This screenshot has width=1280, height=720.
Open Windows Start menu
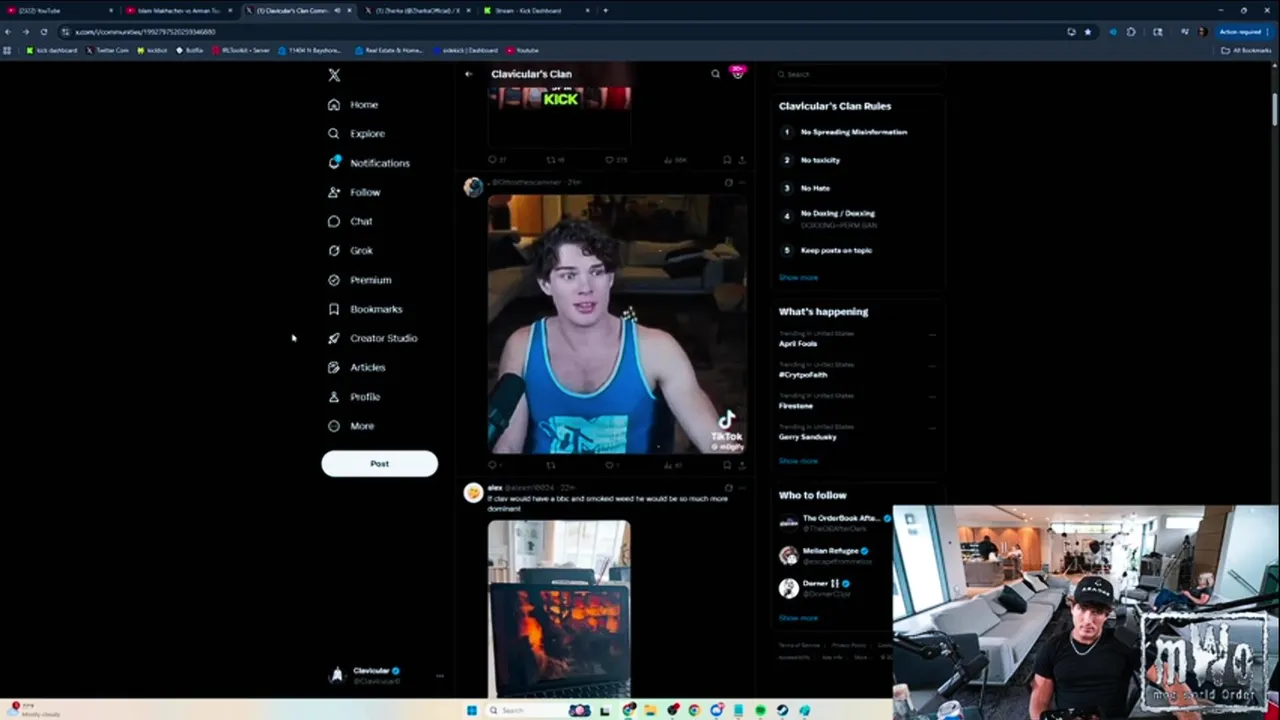[x=472, y=710]
